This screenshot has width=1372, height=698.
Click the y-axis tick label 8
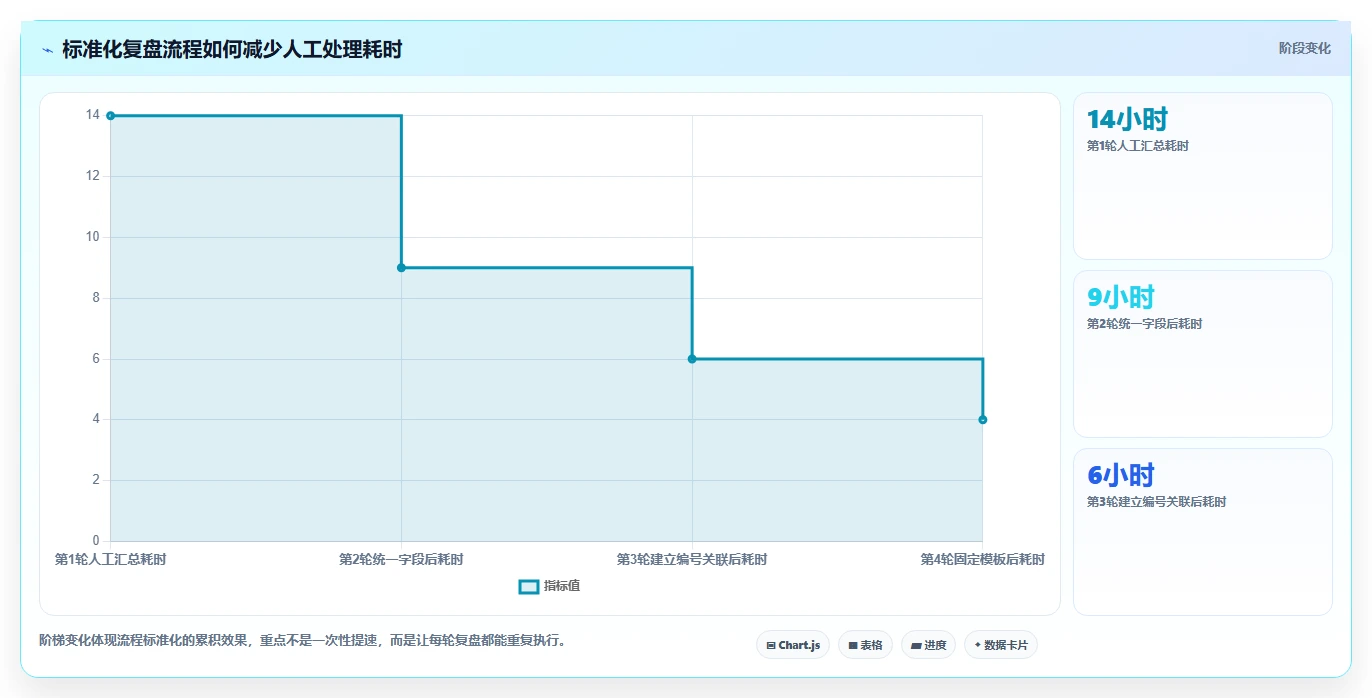pyautogui.click(x=96, y=298)
